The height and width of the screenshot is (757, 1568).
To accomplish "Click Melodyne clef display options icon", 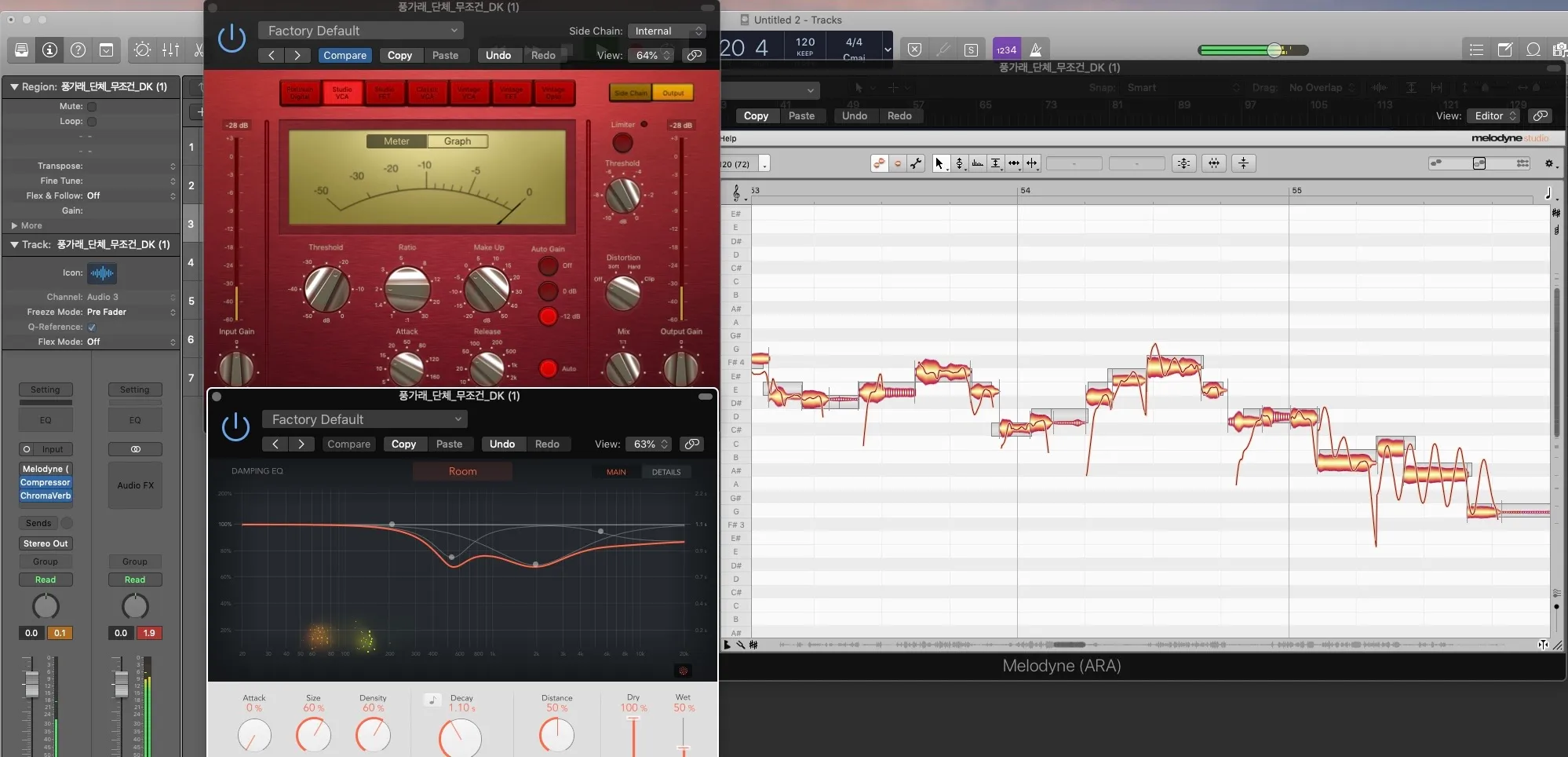I will tap(736, 192).
